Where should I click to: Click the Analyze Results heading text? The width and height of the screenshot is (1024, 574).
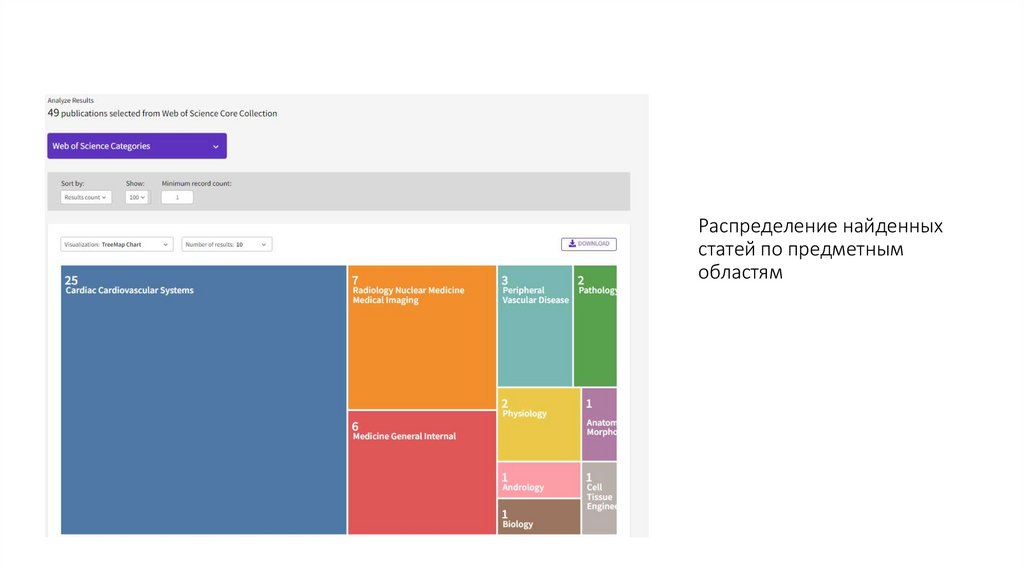click(71, 101)
